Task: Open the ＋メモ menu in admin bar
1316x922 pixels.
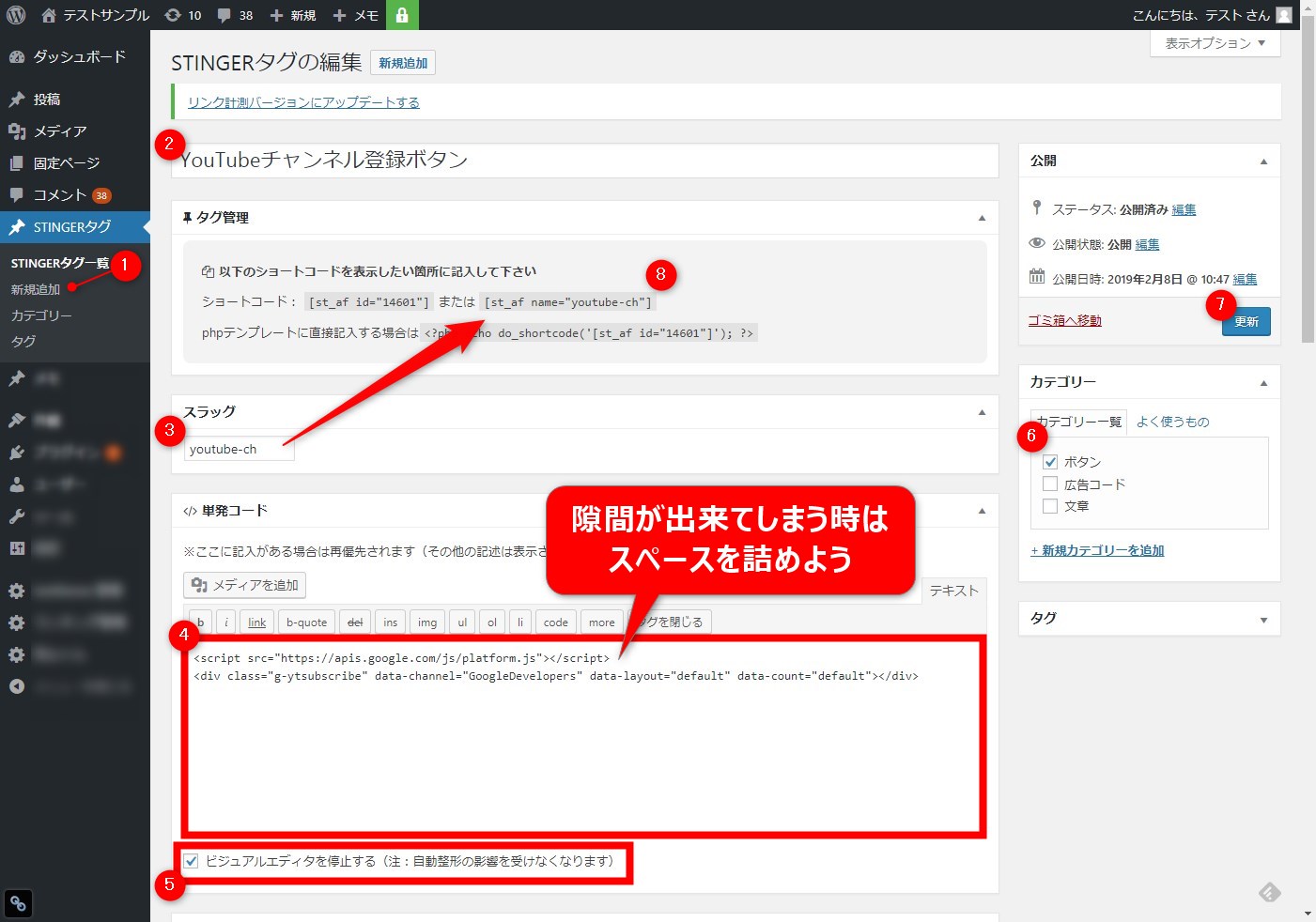Action: point(356,15)
